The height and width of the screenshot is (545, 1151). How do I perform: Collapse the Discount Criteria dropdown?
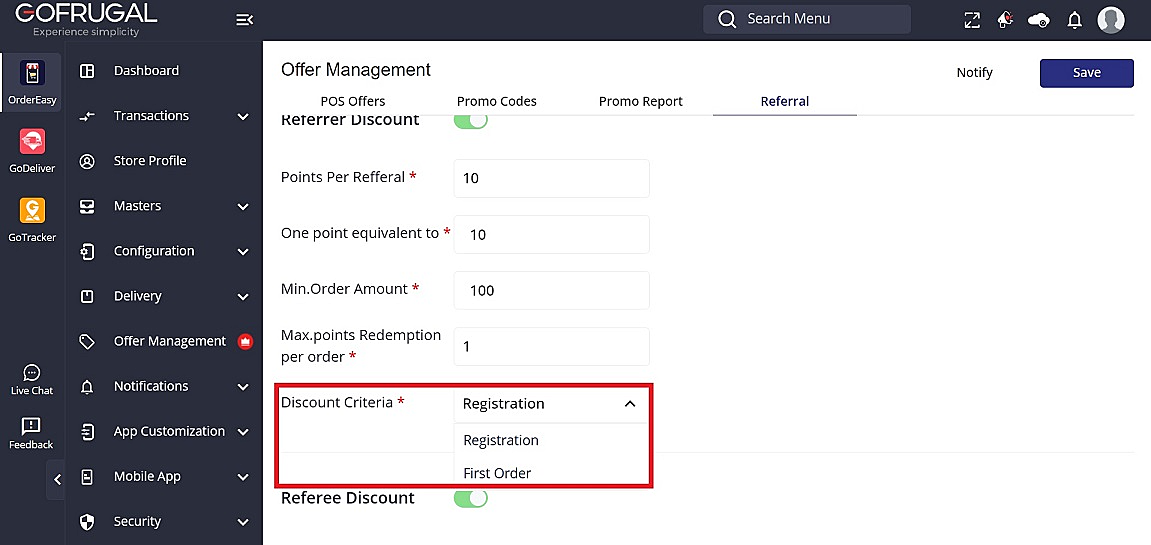point(630,404)
